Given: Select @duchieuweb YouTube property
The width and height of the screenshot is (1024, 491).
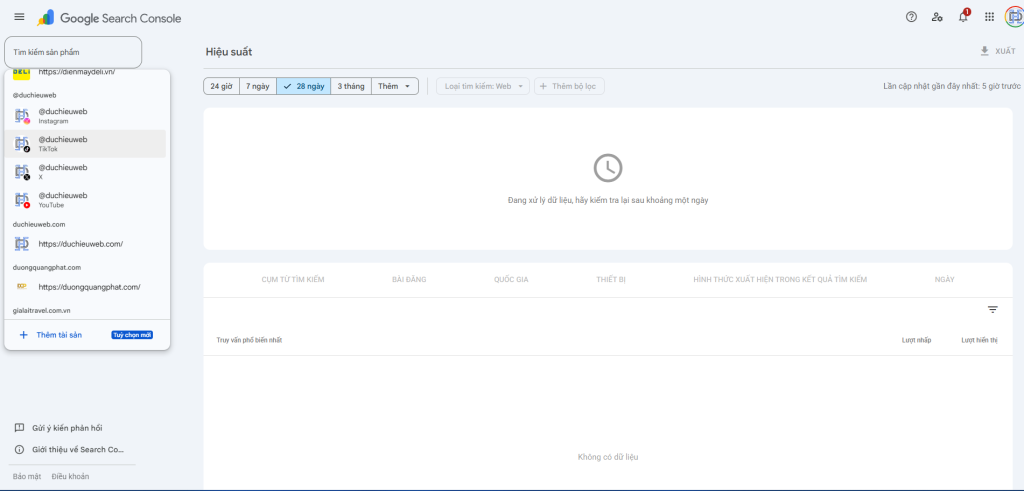Looking at the screenshot, I should pos(85,200).
